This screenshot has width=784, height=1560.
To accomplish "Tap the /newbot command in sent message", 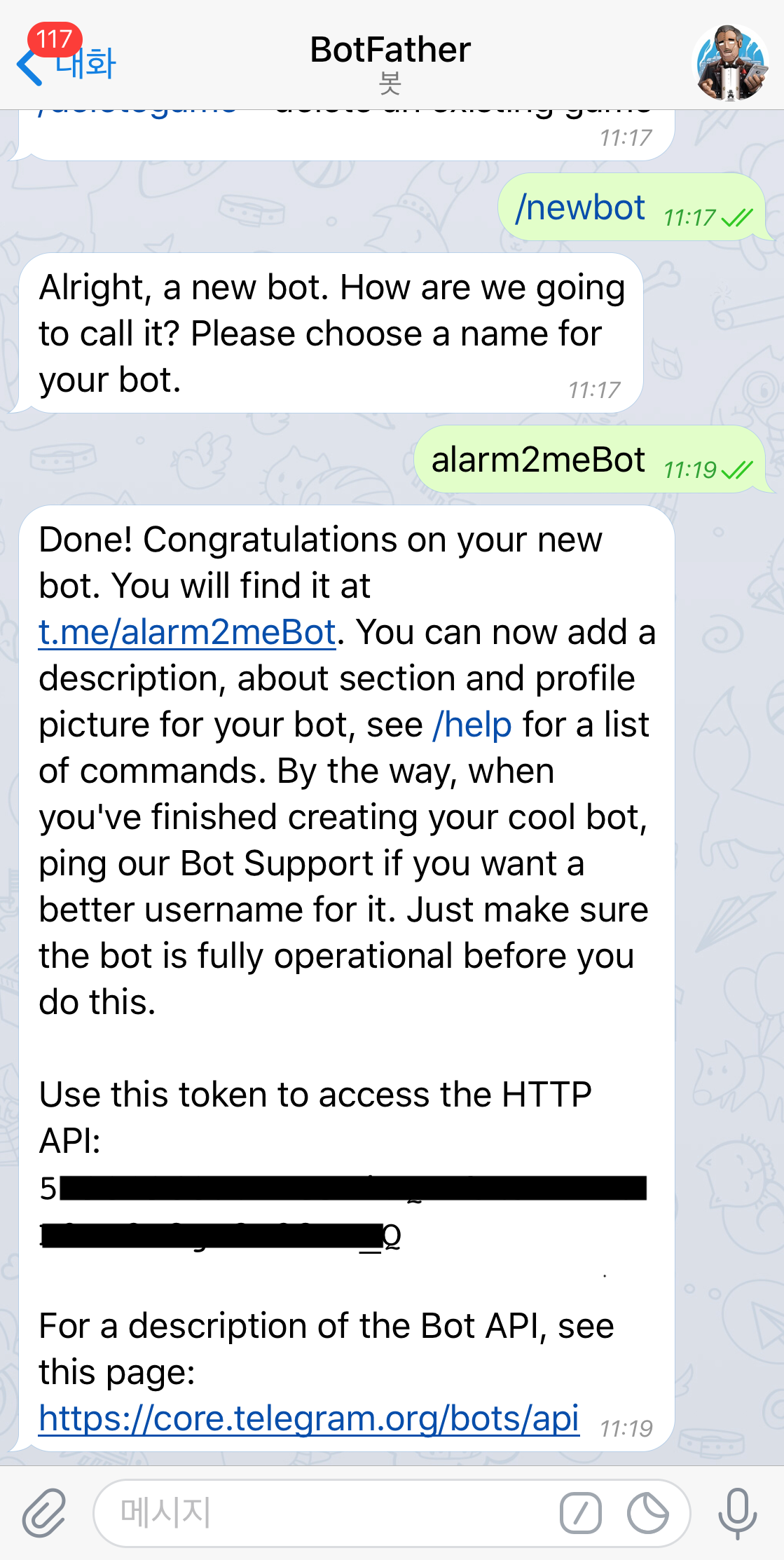I will (580, 207).
